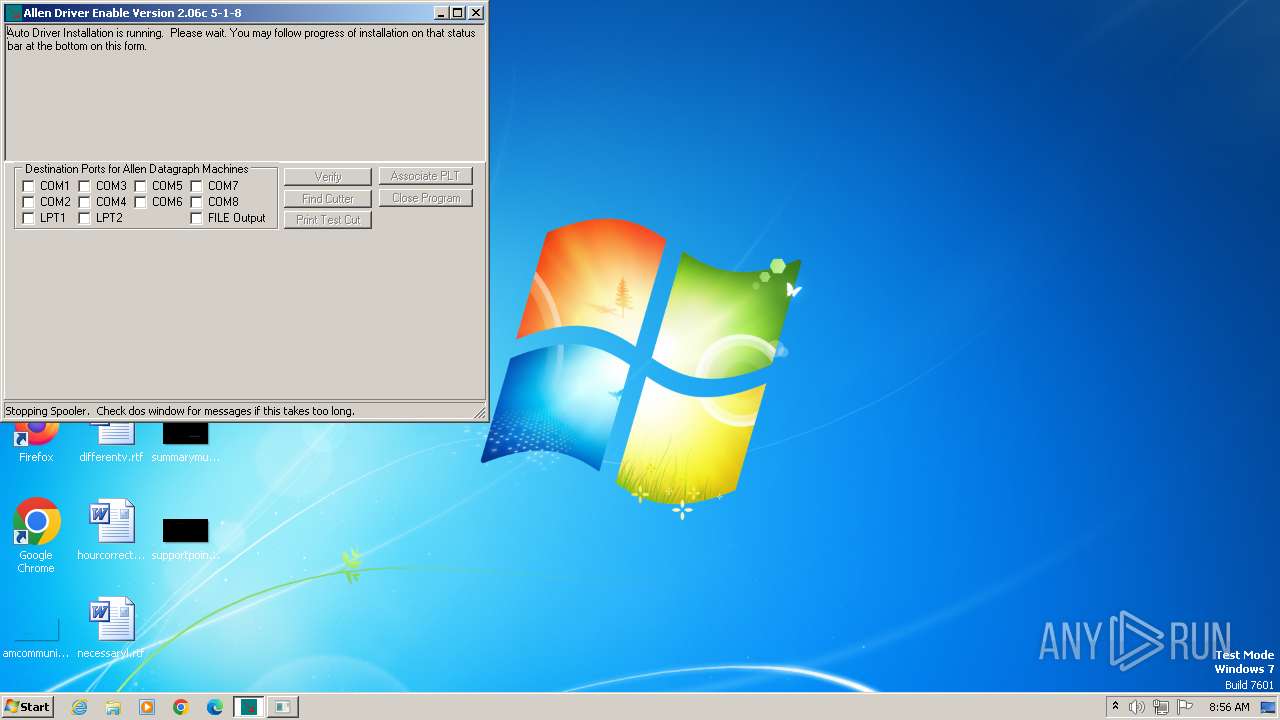Launch Internet Explorer from taskbar
Screen dimensions: 1280x720
pyautogui.click(x=79, y=707)
